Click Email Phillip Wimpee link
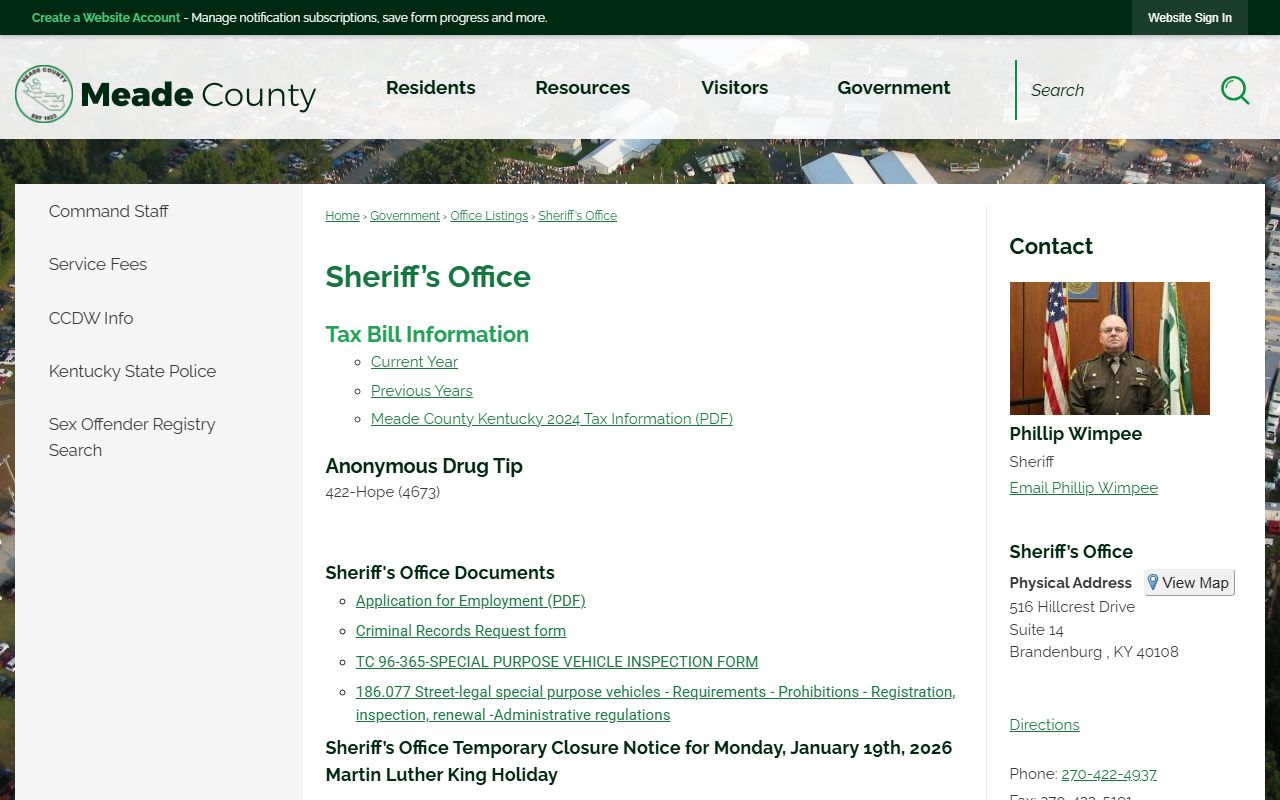Screen dimensions: 1280x800 tap(1084, 488)
